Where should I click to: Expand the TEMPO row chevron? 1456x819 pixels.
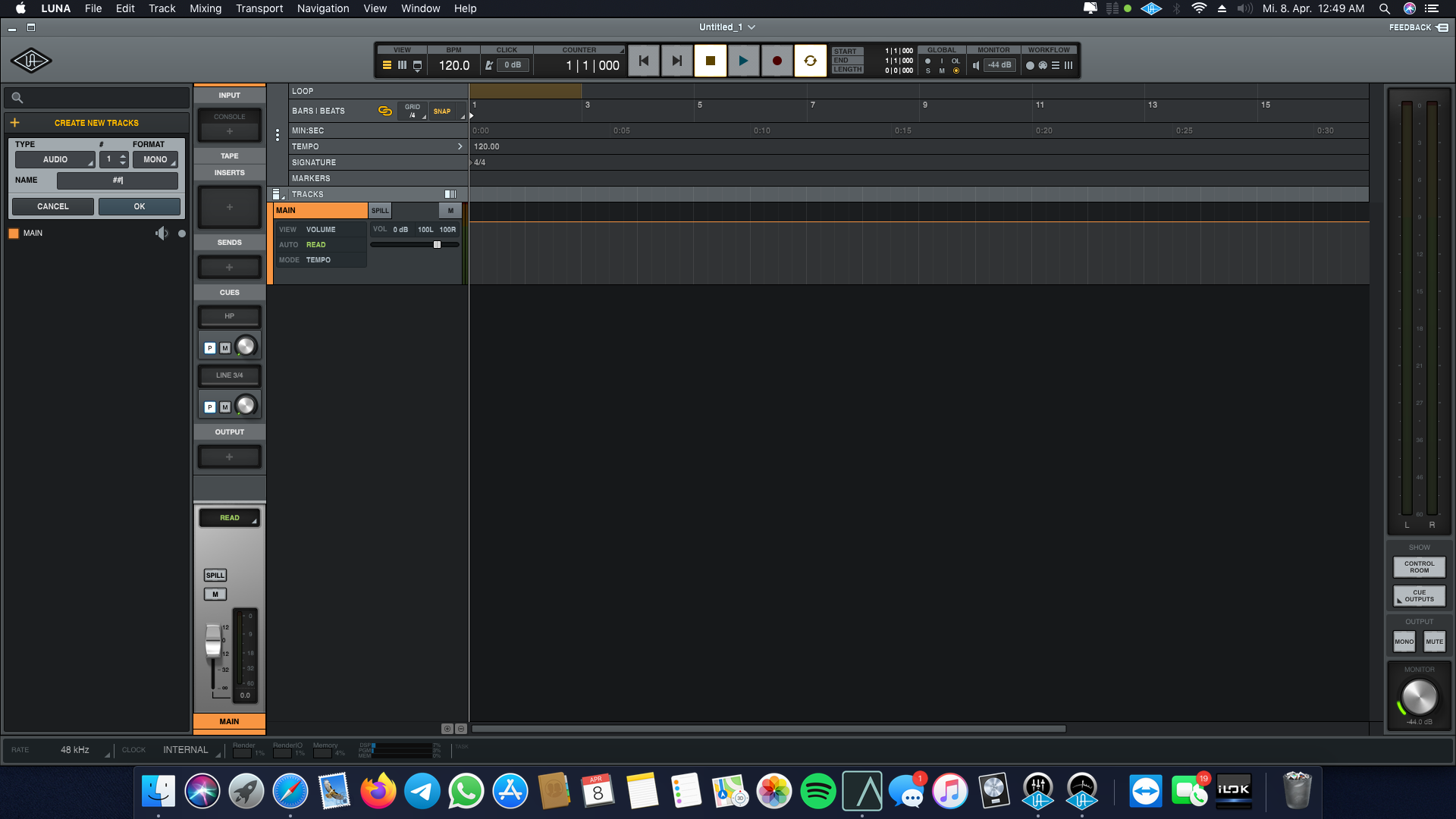(460, 146)
